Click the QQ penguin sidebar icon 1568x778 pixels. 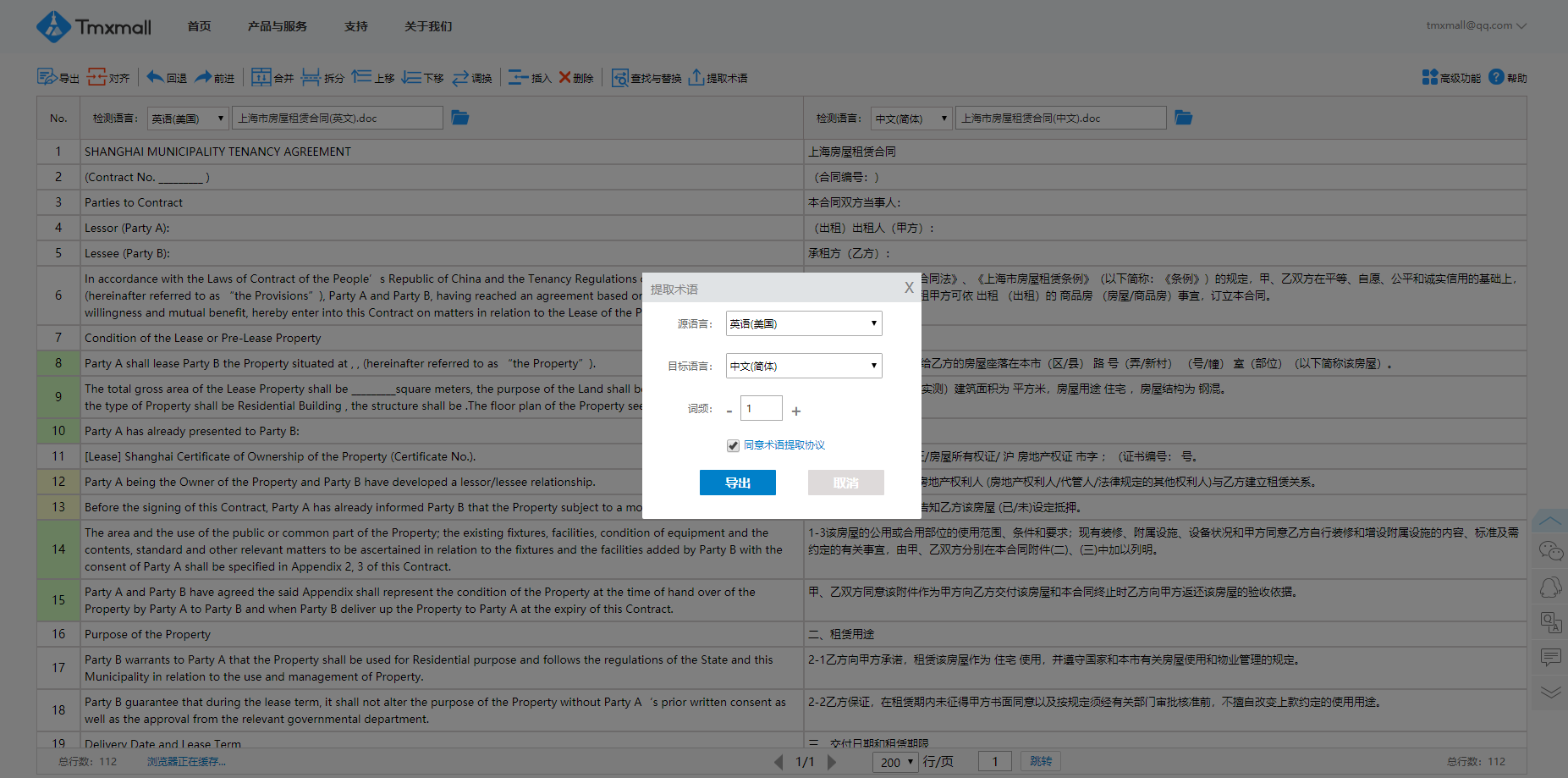[1551, 587]
